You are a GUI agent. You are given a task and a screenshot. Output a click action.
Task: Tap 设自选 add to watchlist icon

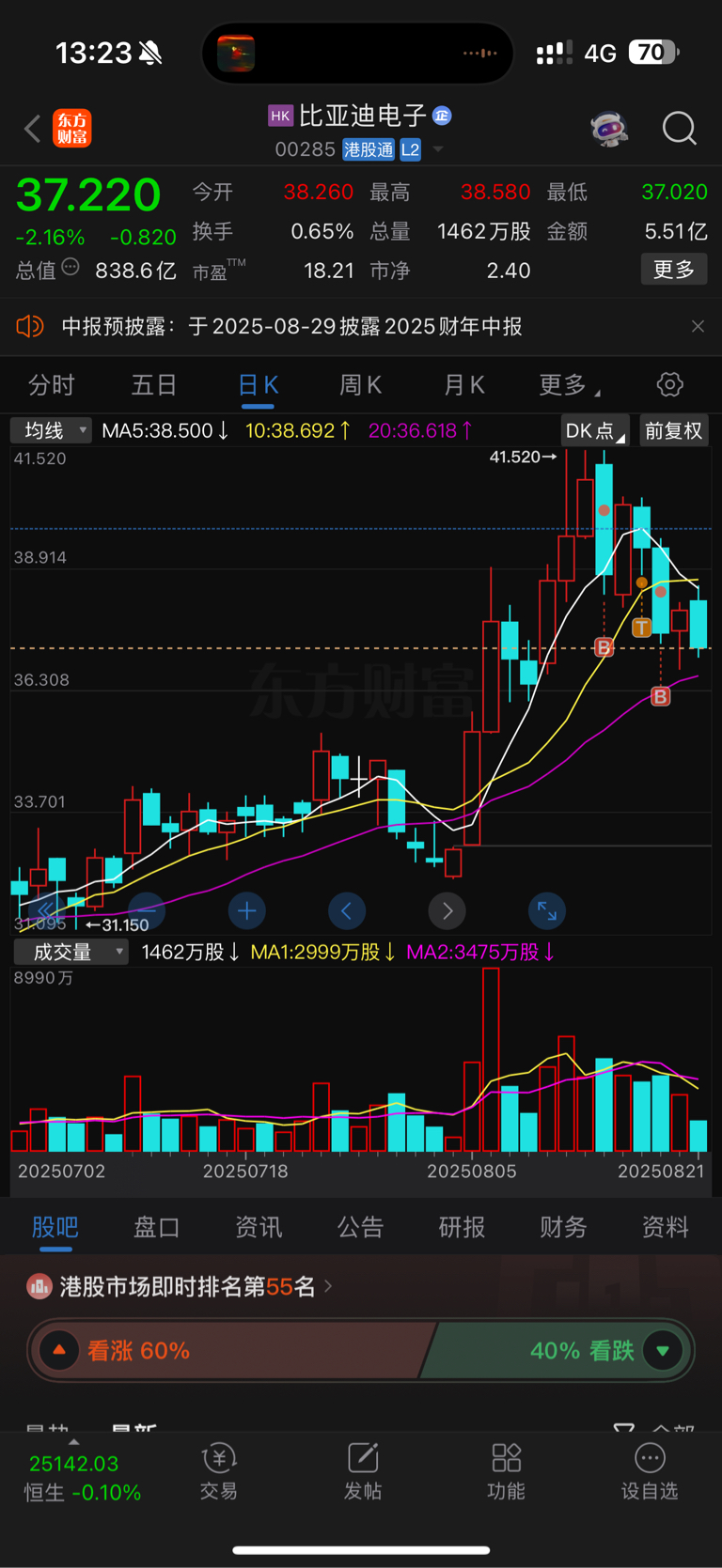(650, 1458)
